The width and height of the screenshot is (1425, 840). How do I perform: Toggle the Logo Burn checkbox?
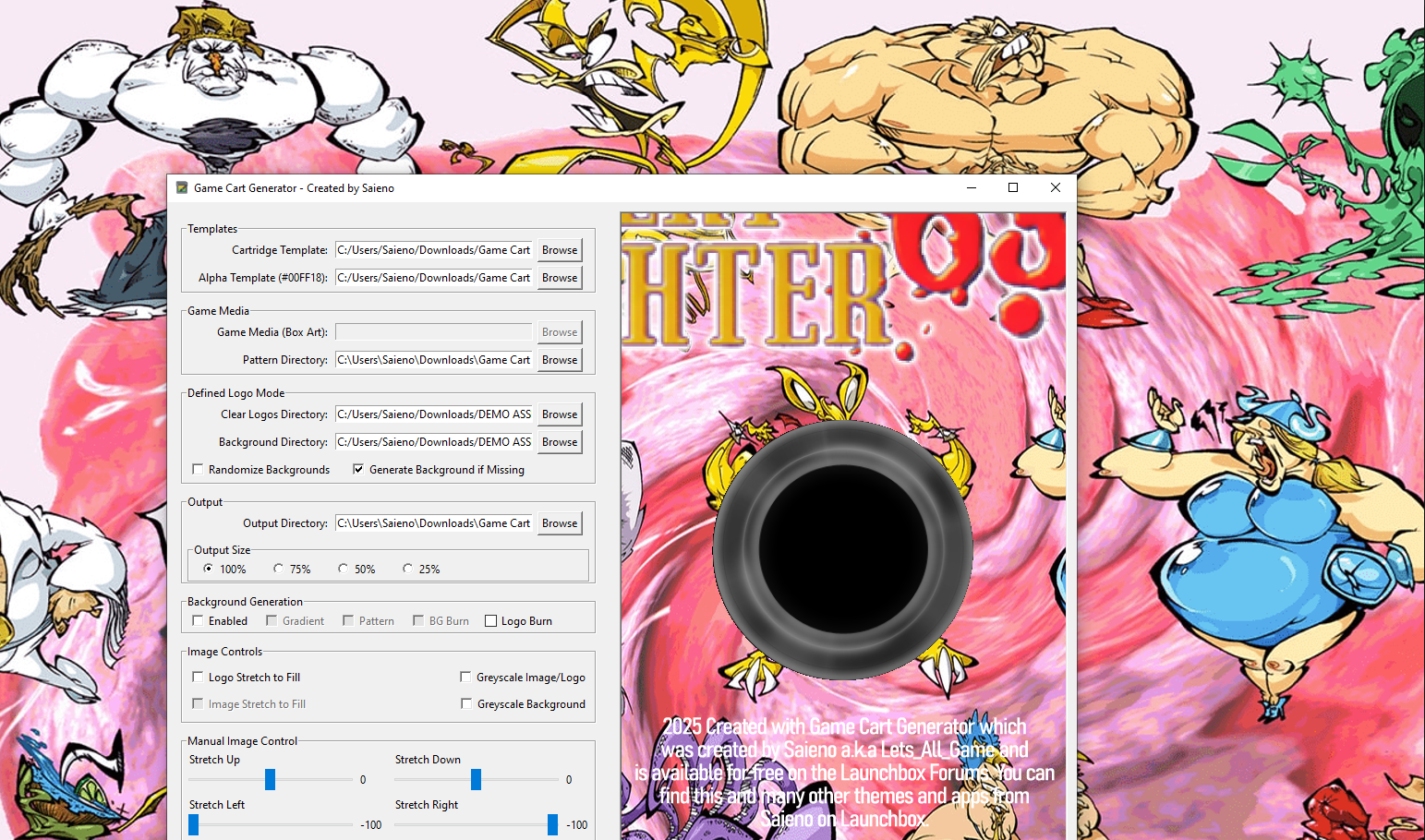click(x=491, y=621)
